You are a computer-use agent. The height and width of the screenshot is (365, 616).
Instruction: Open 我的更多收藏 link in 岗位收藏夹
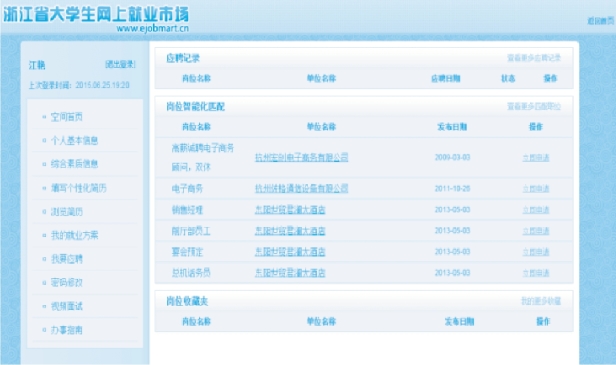pyautogui.click(x=541, y=301)
